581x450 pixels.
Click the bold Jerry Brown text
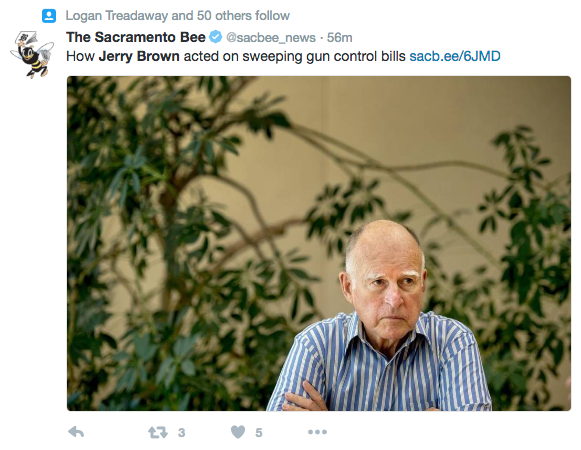click(139, 56)
